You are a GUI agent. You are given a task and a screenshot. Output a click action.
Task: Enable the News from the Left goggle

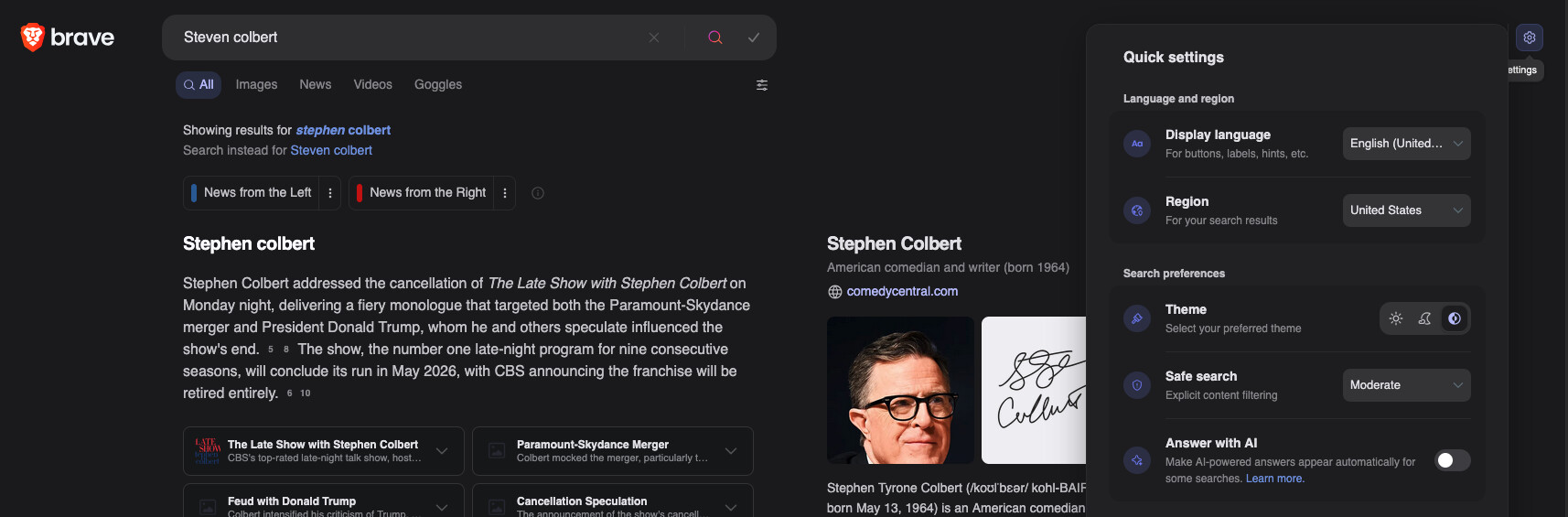pyautogui.click(x=252, y=193)
